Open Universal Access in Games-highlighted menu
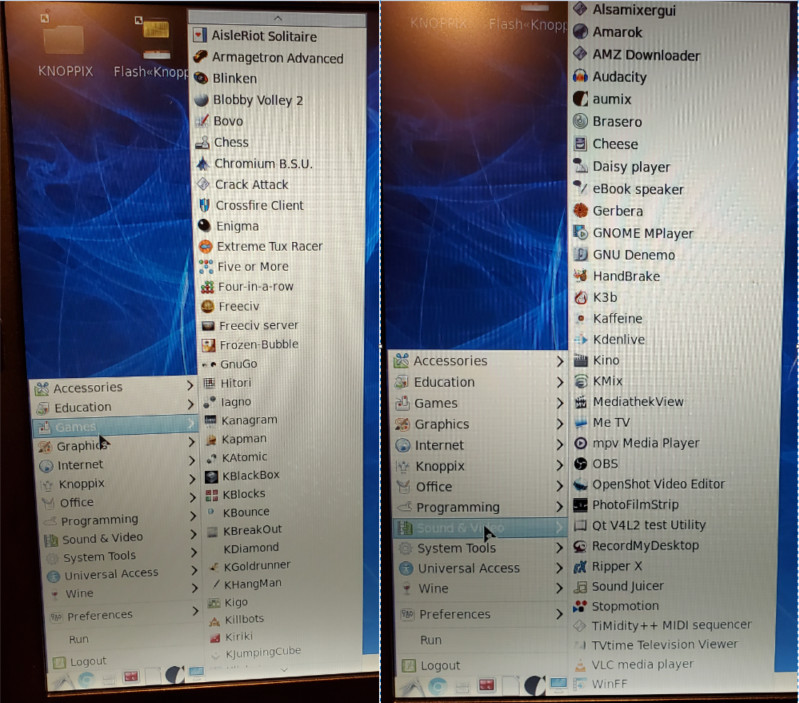 (122, 574)
